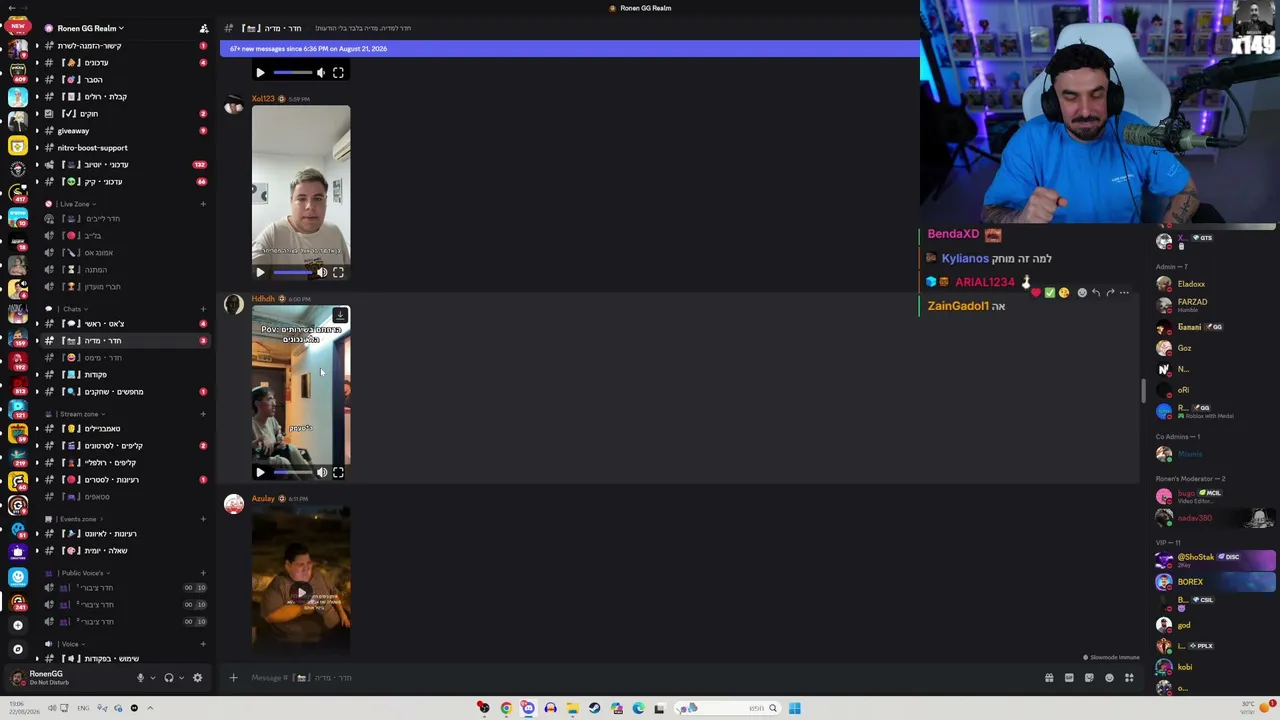Image resolution: width=1280 pixels, height=720 pixels.
Task: Mute the audio on Xol123's video
Action: tap(321, 272)
